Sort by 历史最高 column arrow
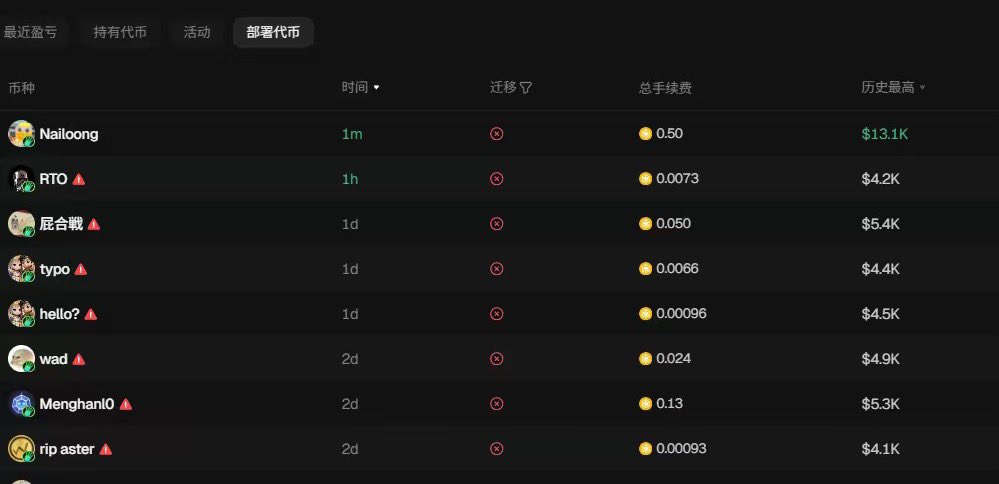This screenshot has width=999, height=484. [922, 87]
